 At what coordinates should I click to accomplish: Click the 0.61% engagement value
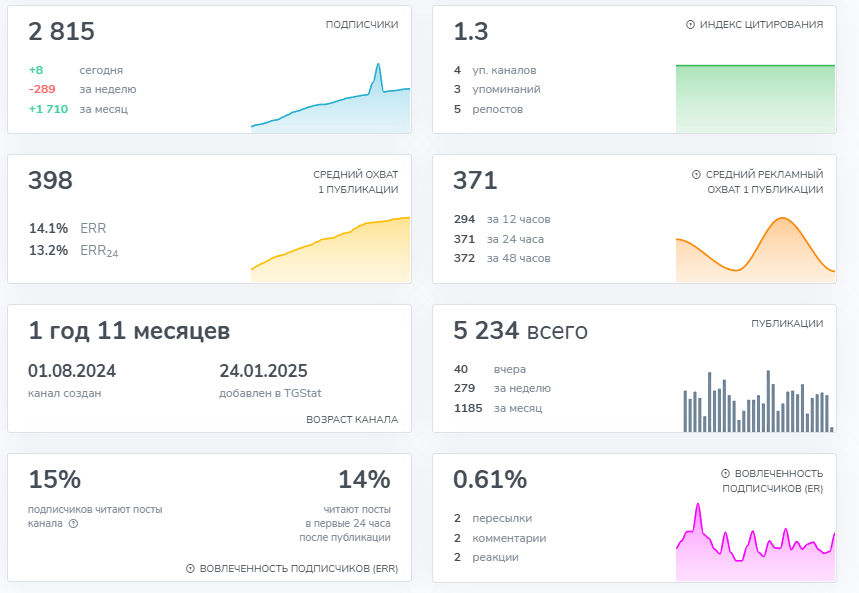(x=490, y=480)
